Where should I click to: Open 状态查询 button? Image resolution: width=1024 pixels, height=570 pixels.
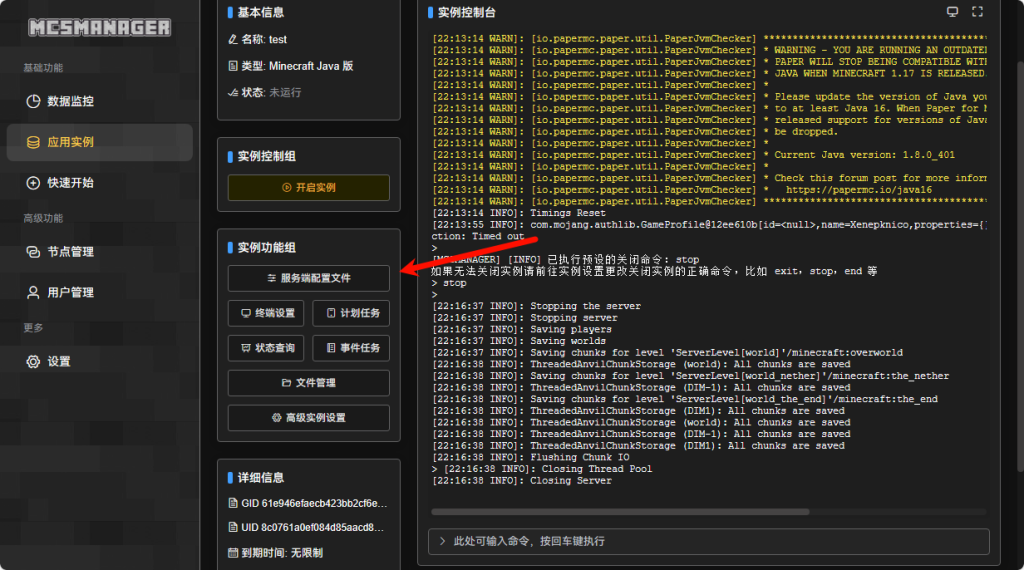coord(266,348)
